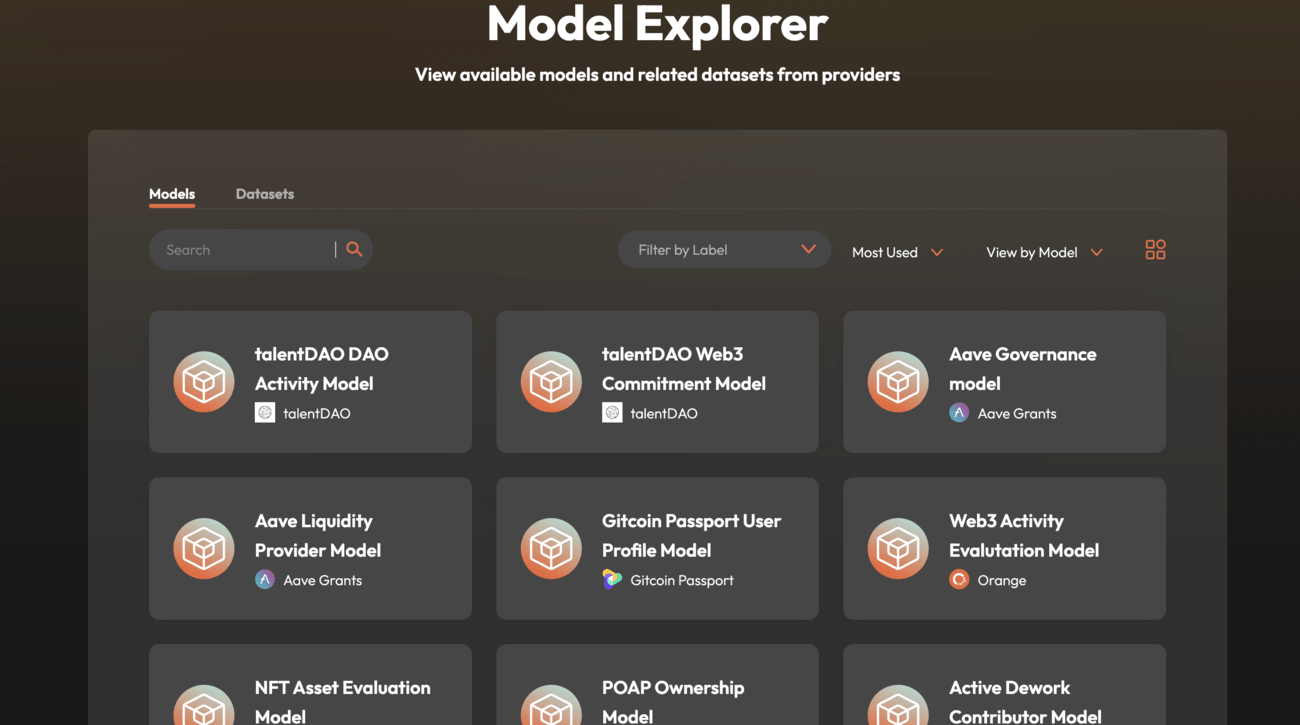The image size is (1300, 725).
Task: Click the cube icon on Gitcoin Passport User Profile Model
Action: (x=551, y=549)
